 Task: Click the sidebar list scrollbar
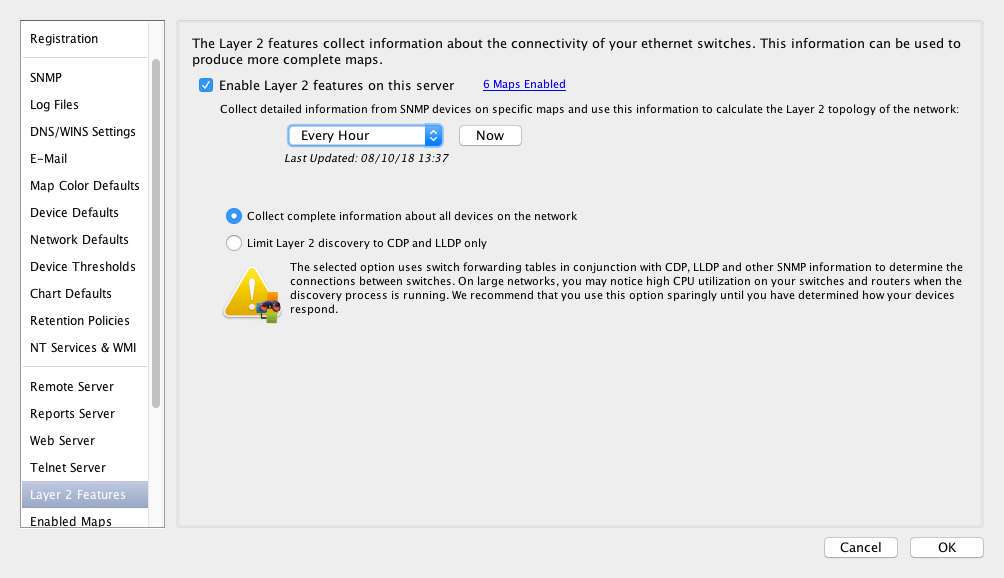pos(156,230)
